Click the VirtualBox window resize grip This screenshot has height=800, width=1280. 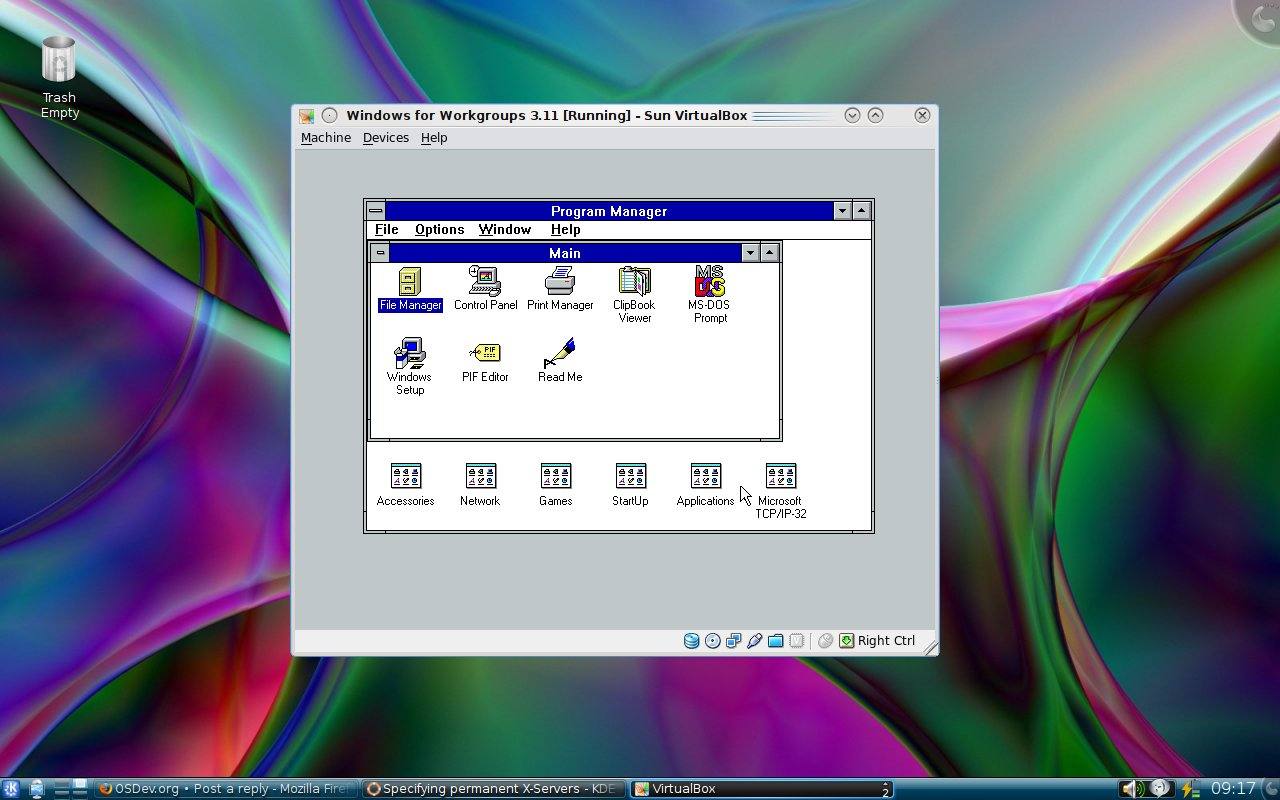pyautogui.click(x=930, y=648)
